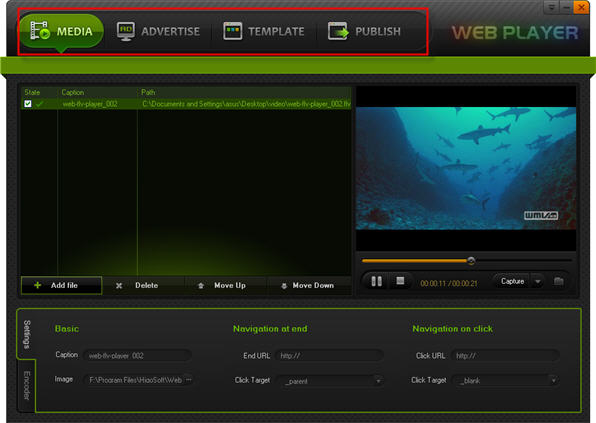Image resolution: width=596 pixels, height=423 pixels.
Task: Open the Capture dropdown arrow
Action: click(x=537, y=281)
